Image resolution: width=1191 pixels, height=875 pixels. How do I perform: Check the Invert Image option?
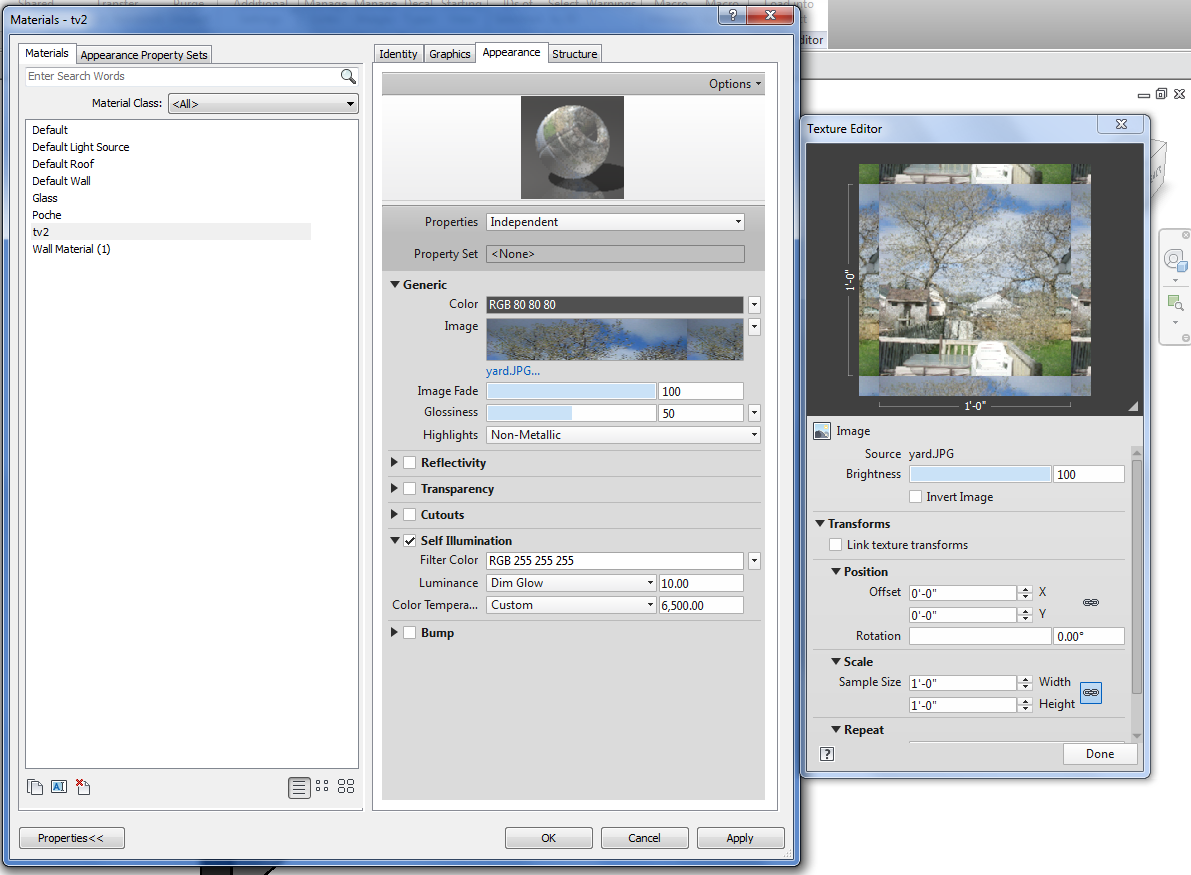916,497
